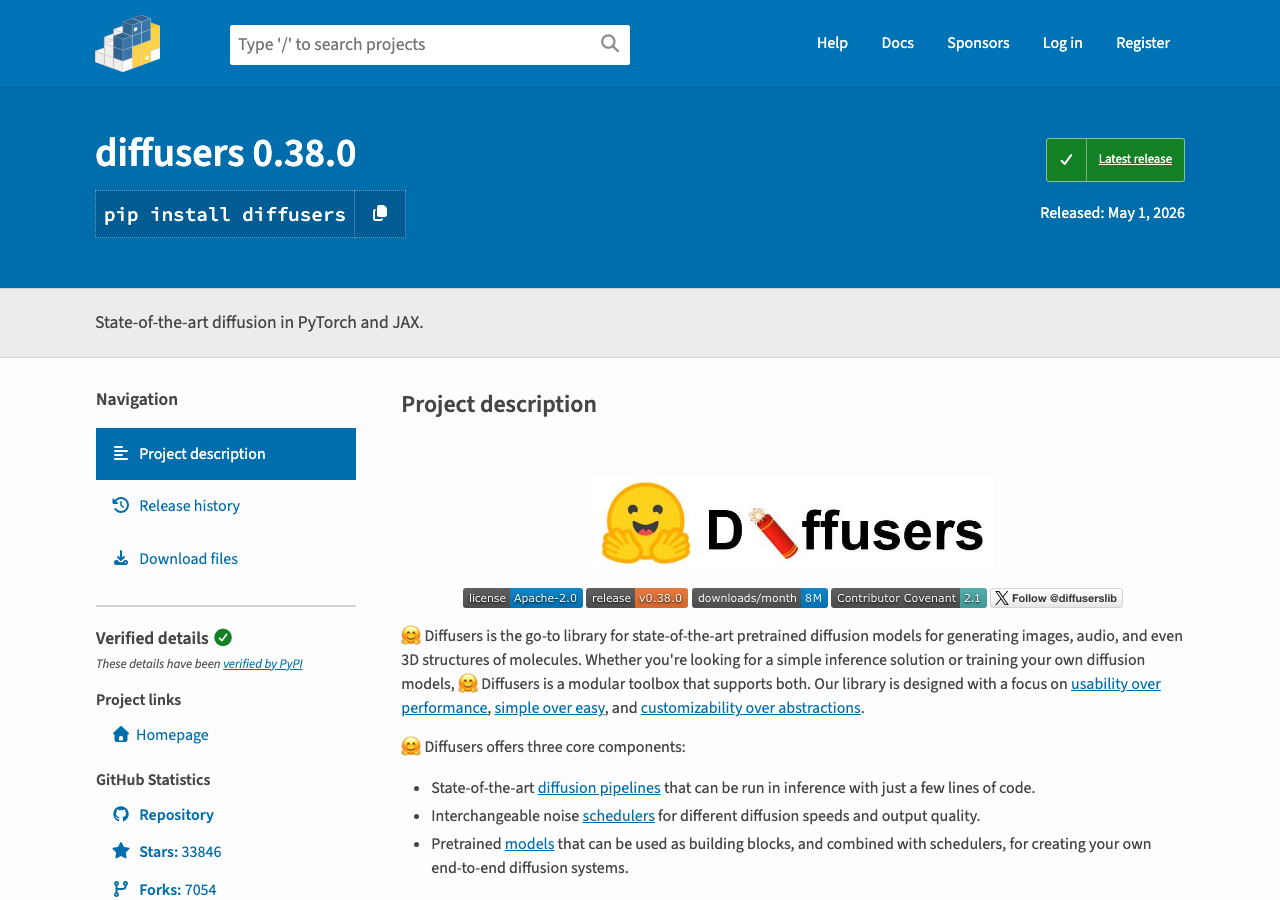1280x900 pixels.
Task: Click the downloads/month 8M badge
Action: [x=760, y=598]
